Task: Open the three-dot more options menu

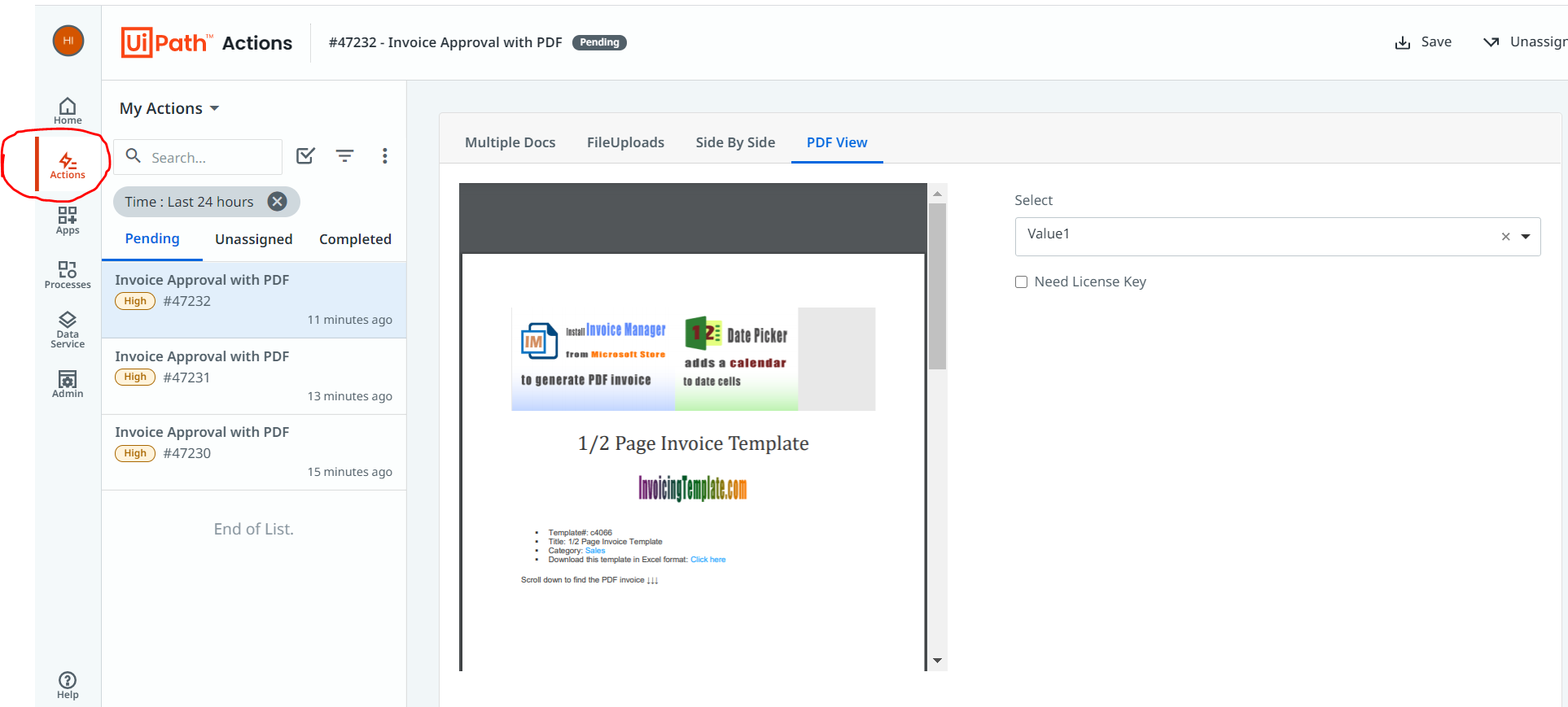Action: point(385,156)
